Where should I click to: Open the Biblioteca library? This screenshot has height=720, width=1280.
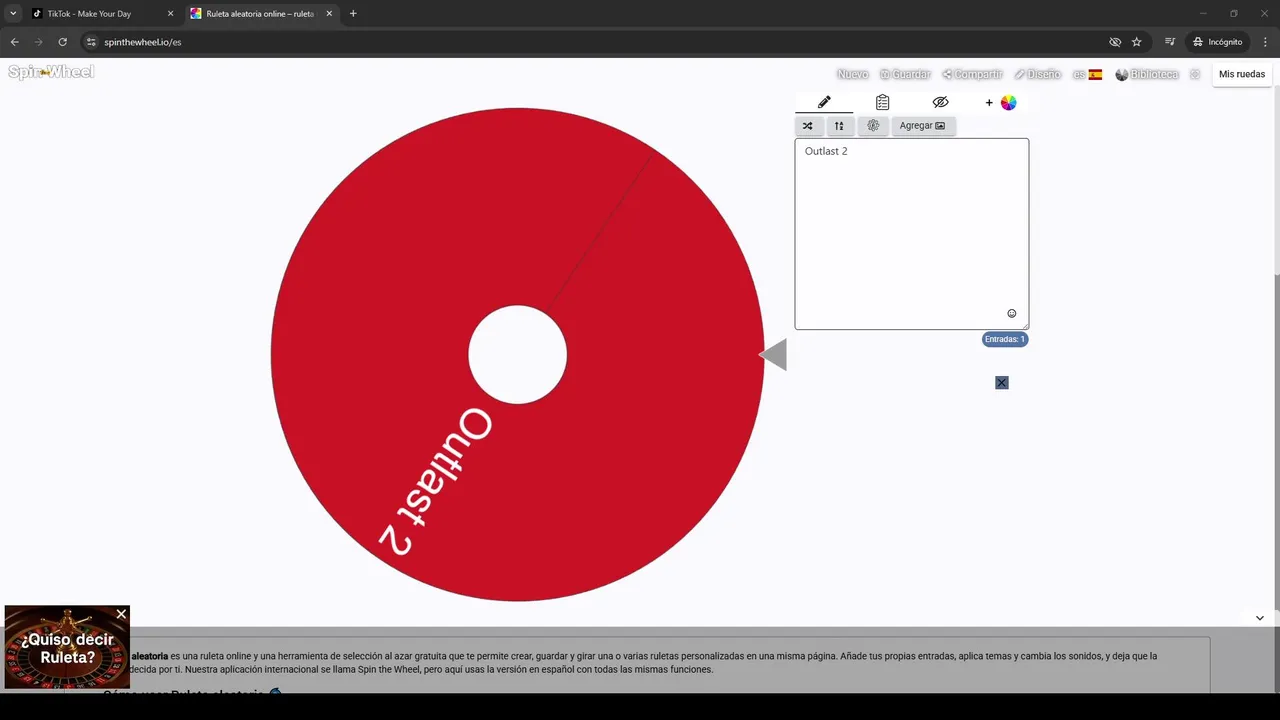pos(1147,75)
